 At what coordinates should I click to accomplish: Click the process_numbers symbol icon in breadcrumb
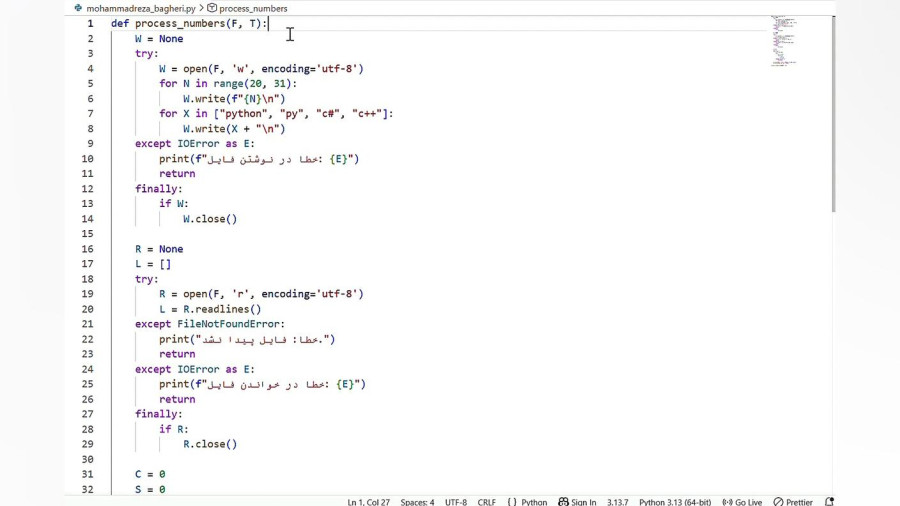[212, 8]
